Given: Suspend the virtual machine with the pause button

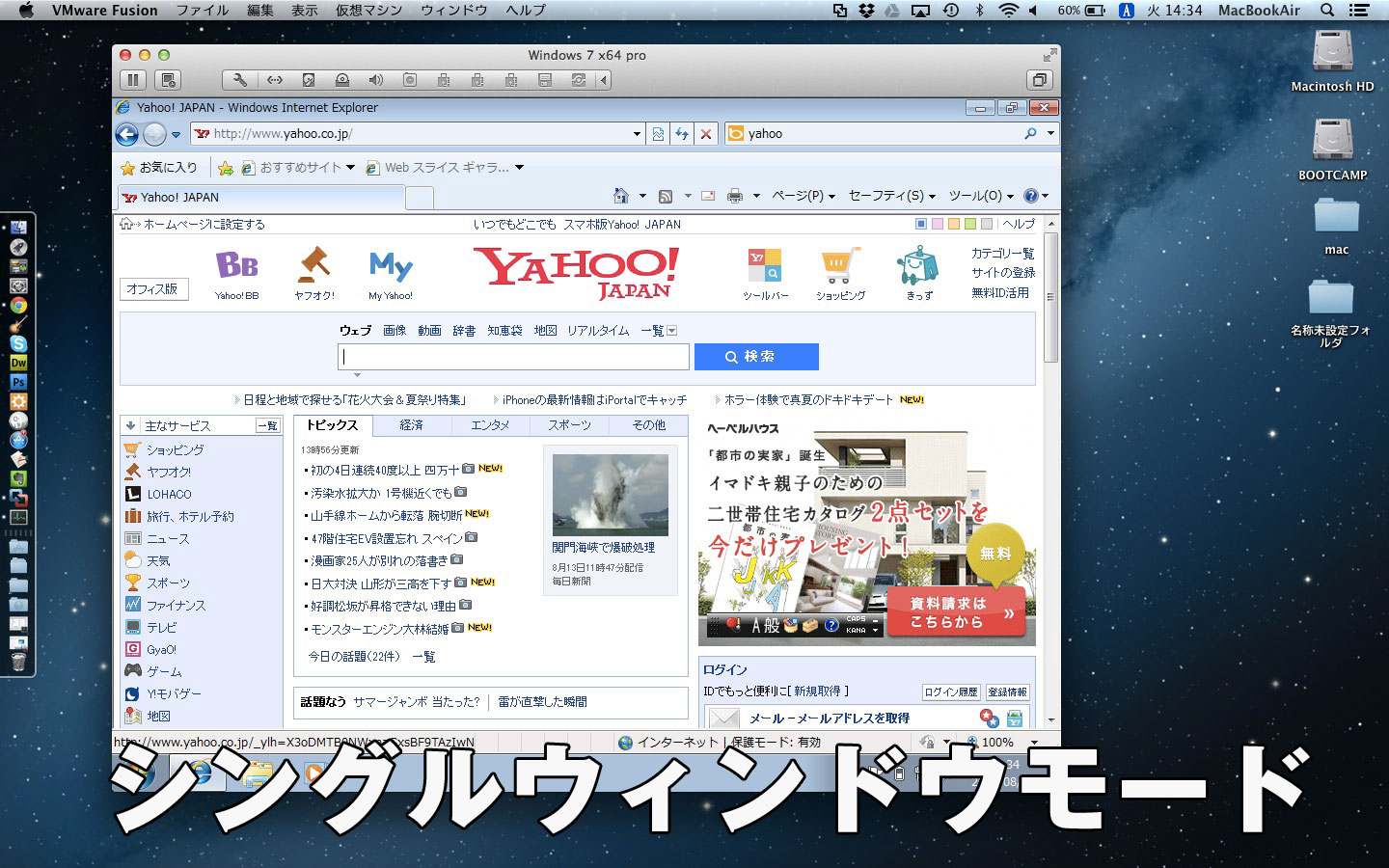Looking at the screenshot, I should tap(133, 80).
